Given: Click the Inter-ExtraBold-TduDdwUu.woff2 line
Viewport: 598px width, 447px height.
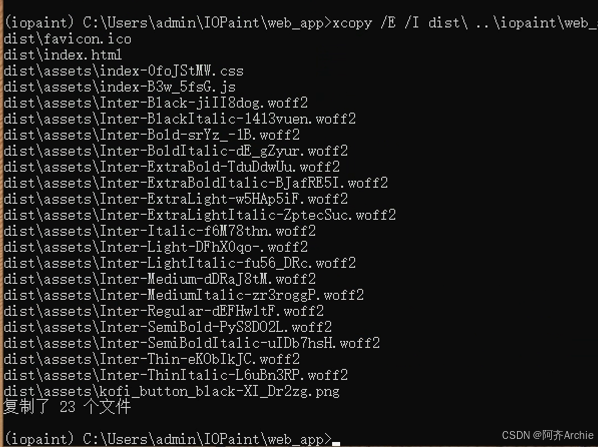Looking at the screenshot, I should pyautogui.click(x=172, y=167).
